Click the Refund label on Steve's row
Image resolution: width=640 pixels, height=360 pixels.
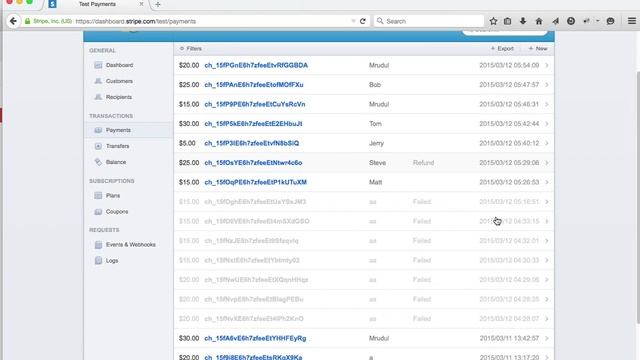pos(423,163)
